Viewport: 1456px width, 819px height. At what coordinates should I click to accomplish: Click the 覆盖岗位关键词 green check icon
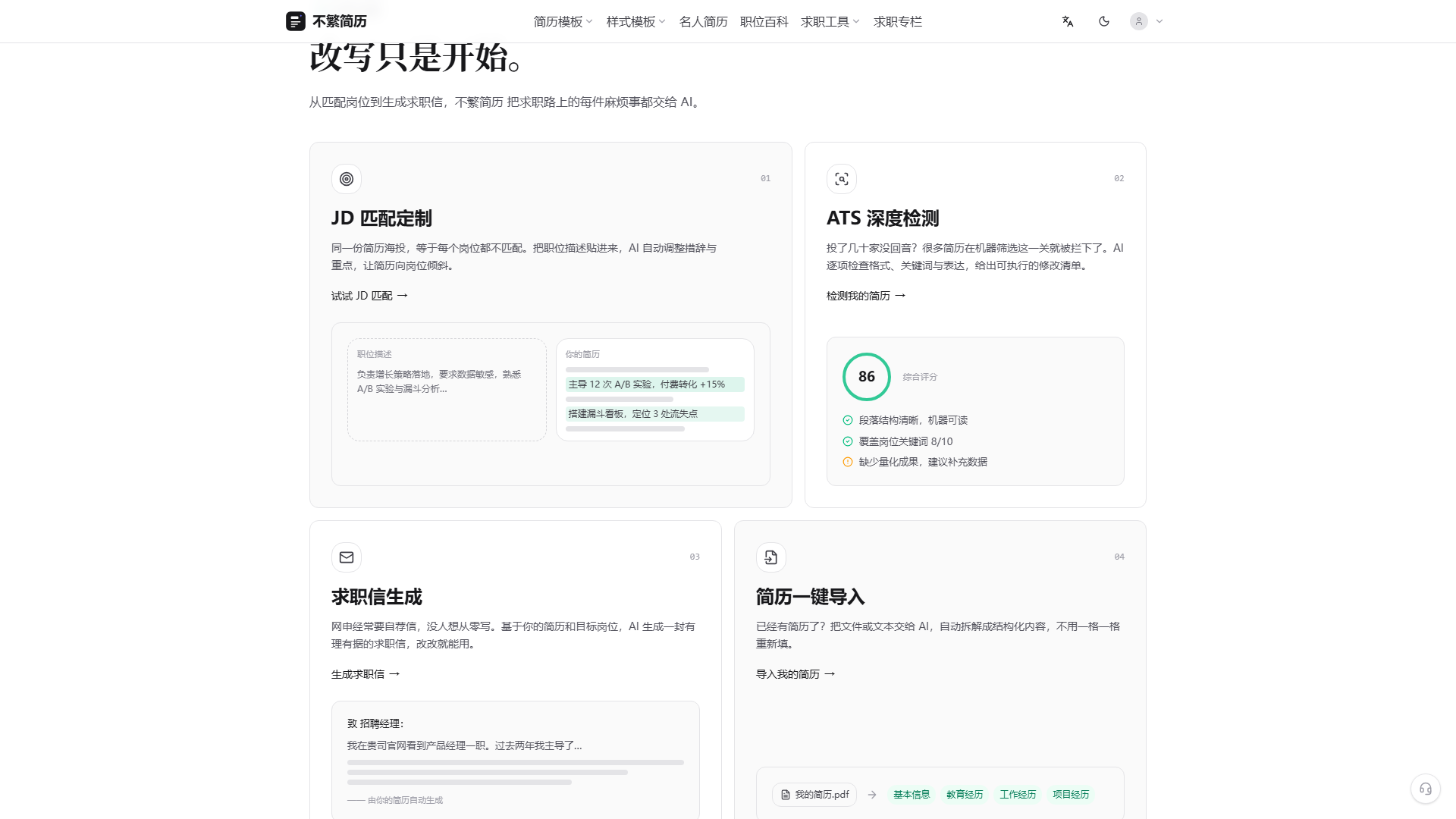click(x=848, y=441)
